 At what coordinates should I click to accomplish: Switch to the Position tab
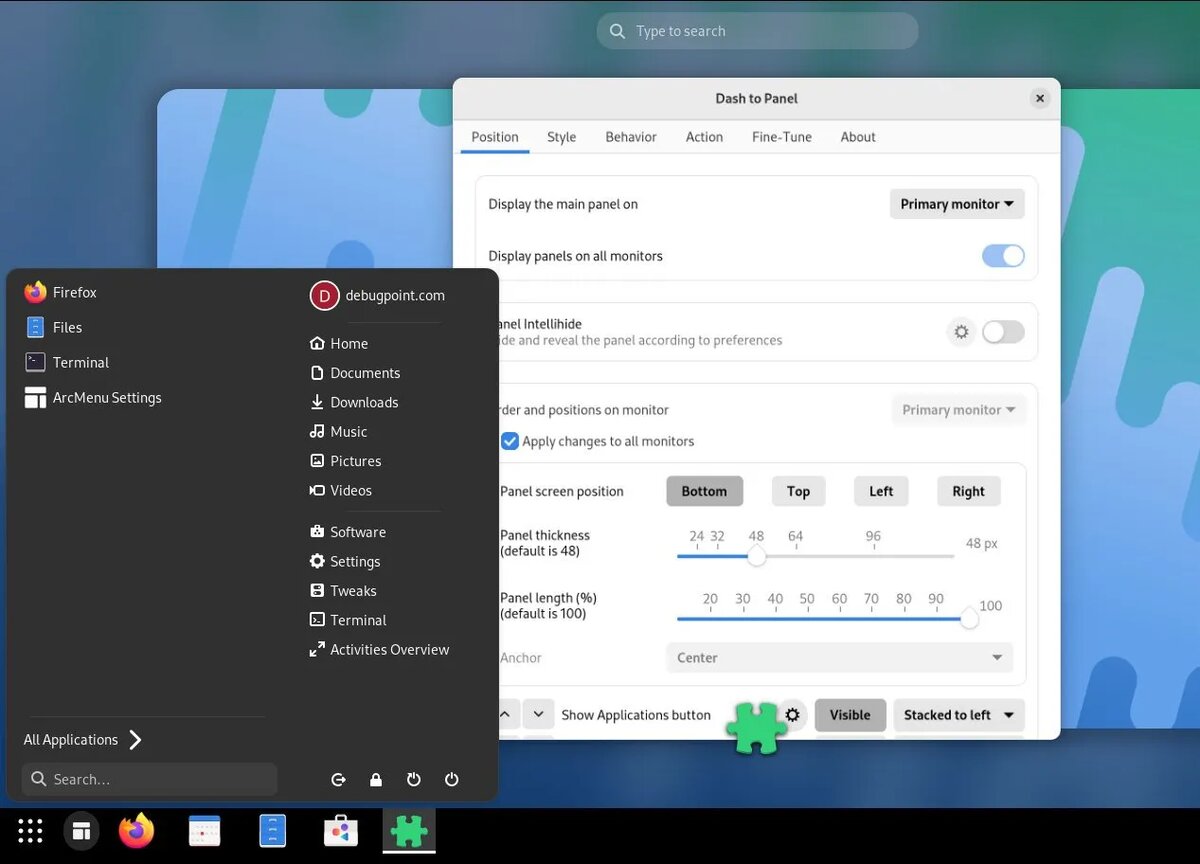click(495, 137)
